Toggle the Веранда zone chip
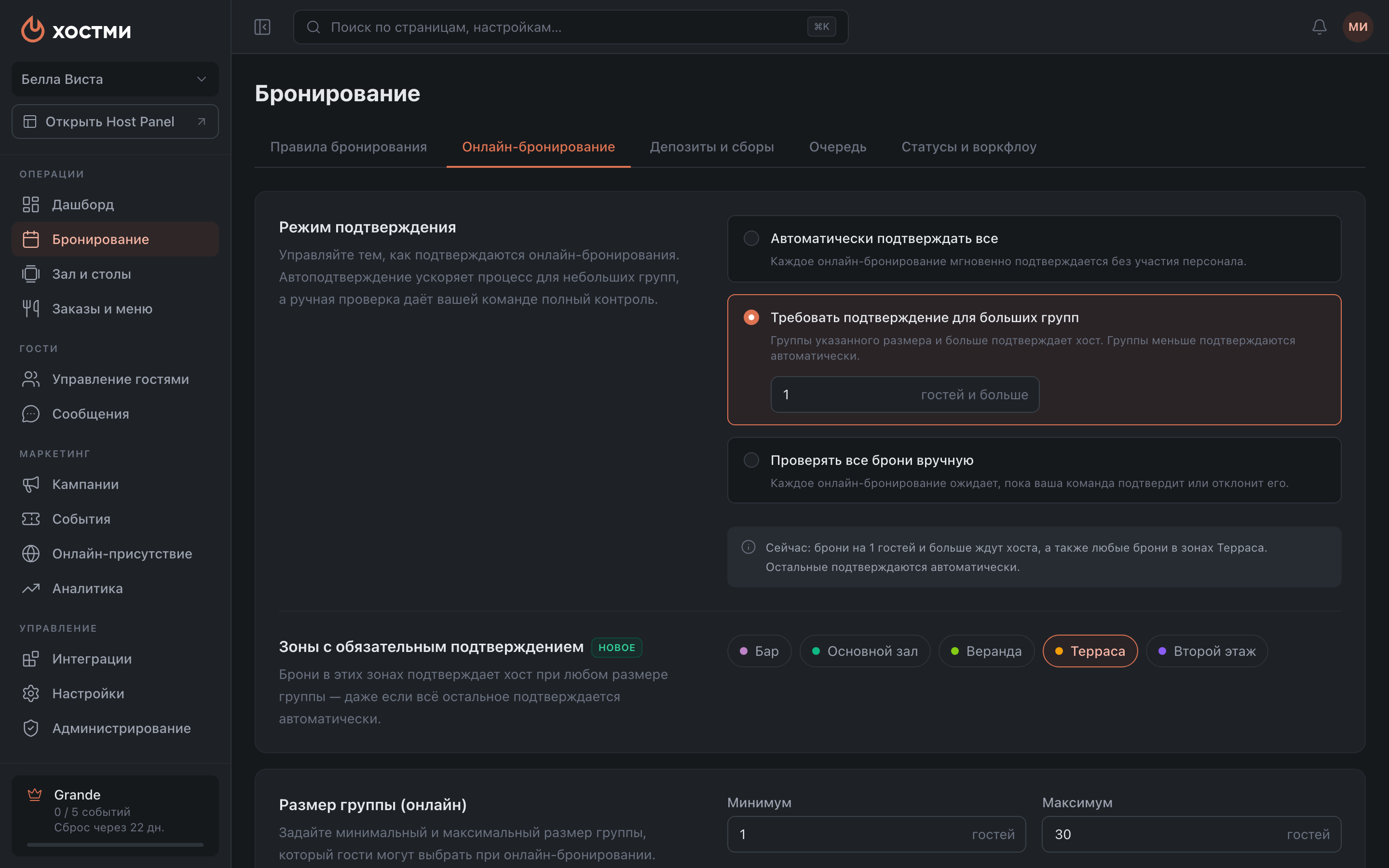 (x=986, y=651)
